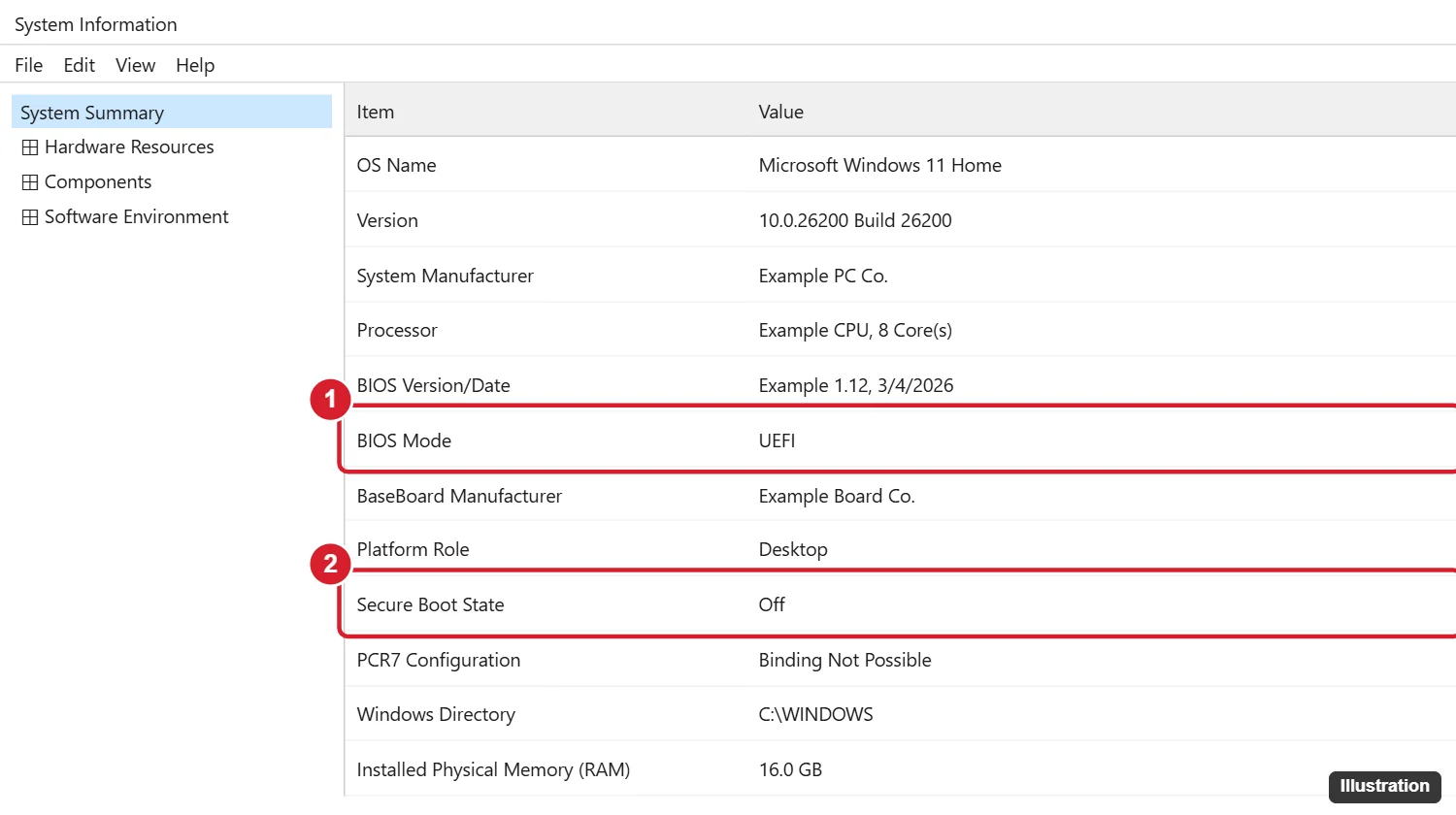Select the PCR7 Configuration item

point(439,660)
